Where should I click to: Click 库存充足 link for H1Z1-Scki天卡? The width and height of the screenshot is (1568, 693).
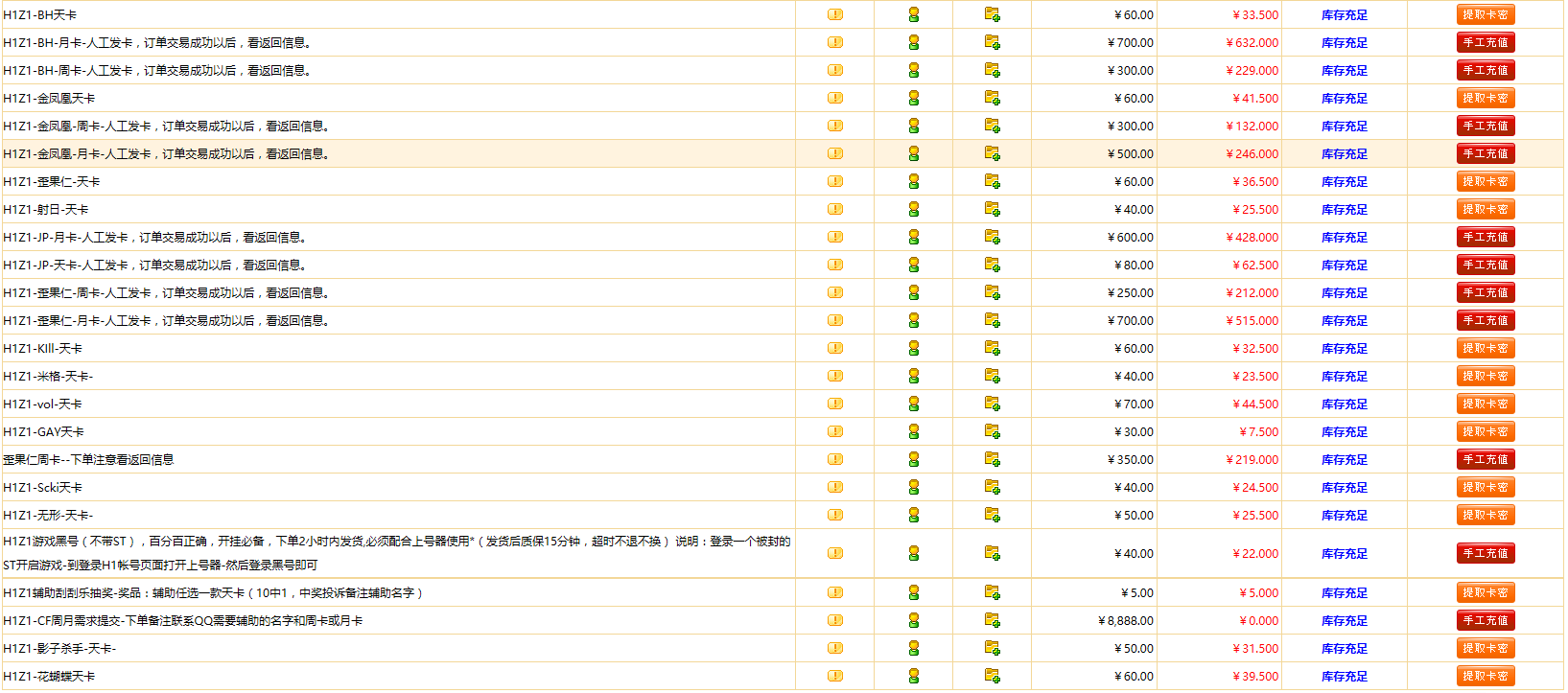pyautogui.click(x=1345, y=487)
